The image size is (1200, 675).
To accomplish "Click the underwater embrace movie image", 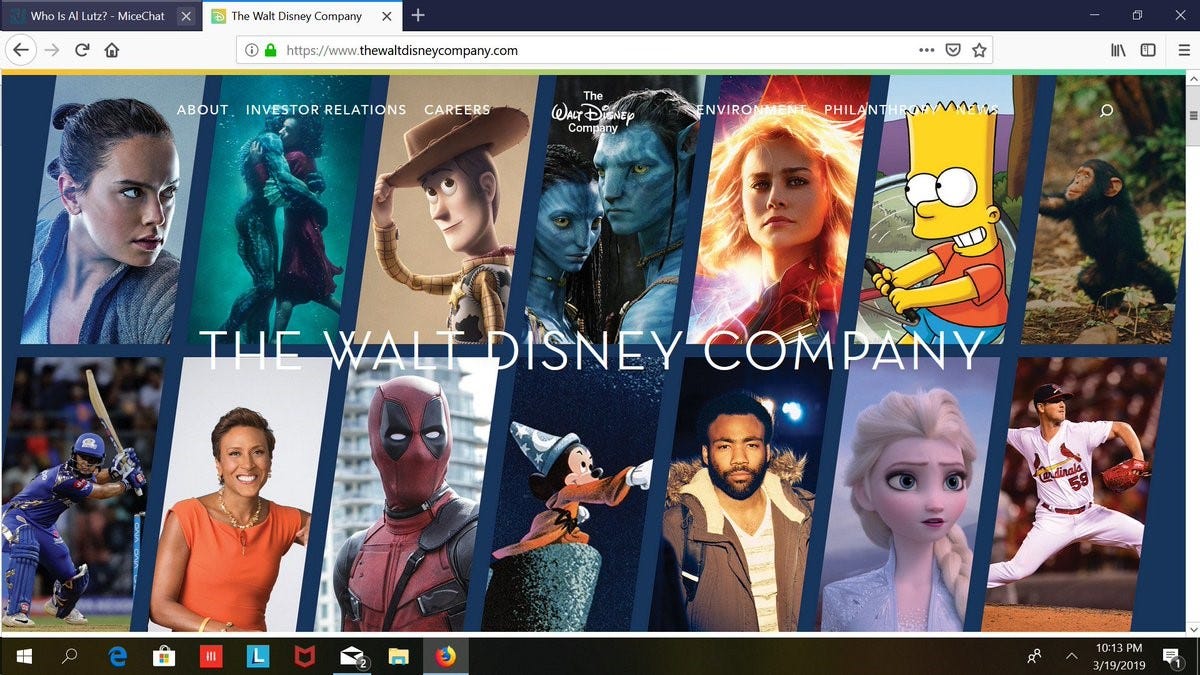I will (279, 209).
